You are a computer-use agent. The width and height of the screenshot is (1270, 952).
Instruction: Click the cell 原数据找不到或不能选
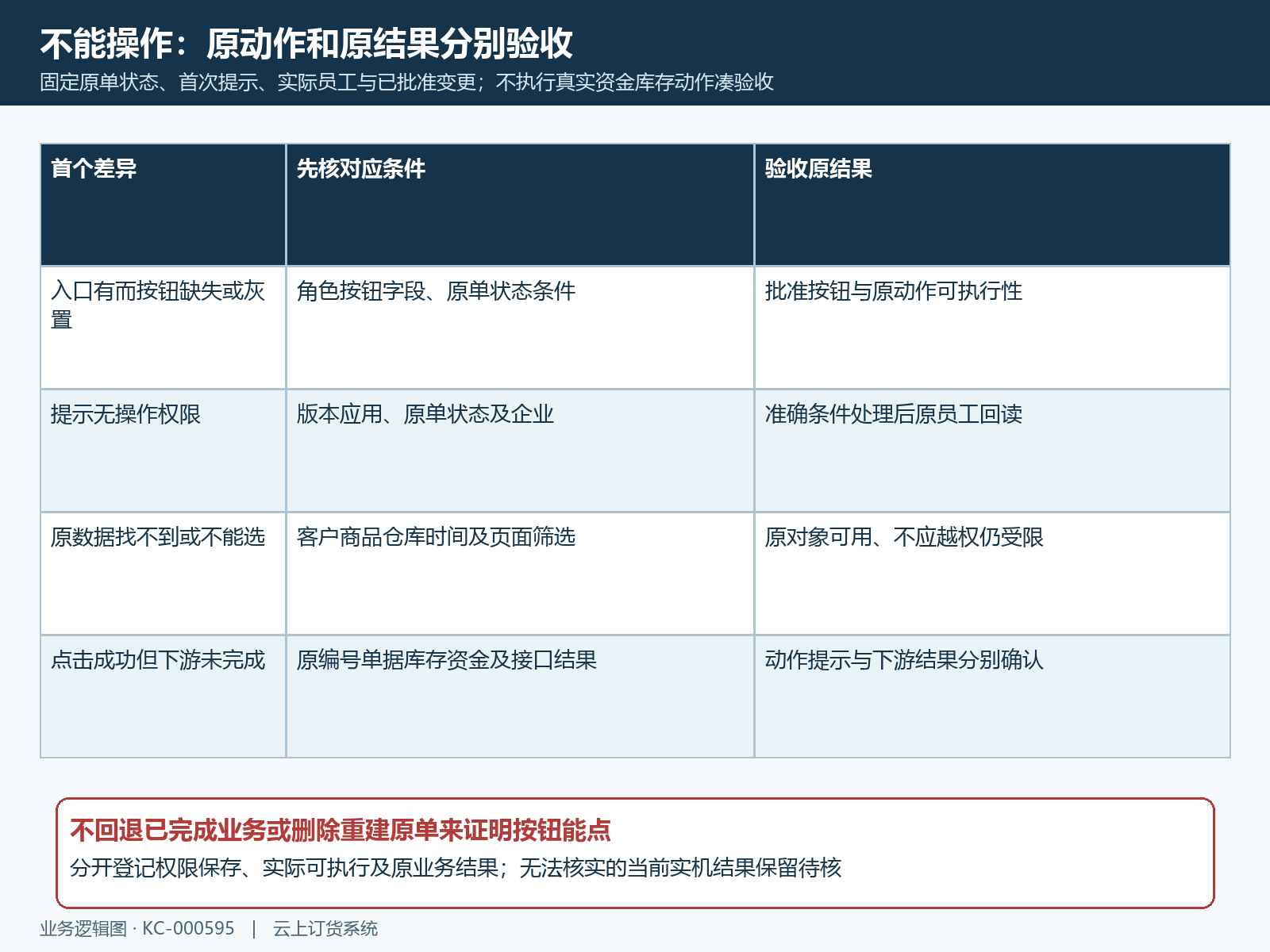coord(163,574)
